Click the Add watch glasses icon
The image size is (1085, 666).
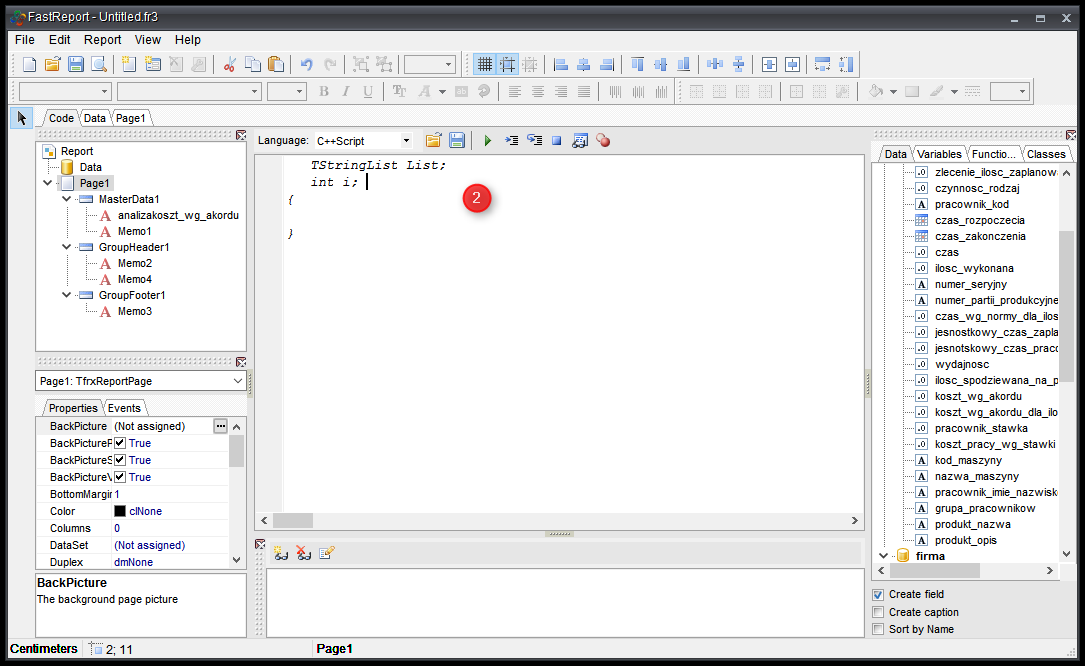point(281,553)
